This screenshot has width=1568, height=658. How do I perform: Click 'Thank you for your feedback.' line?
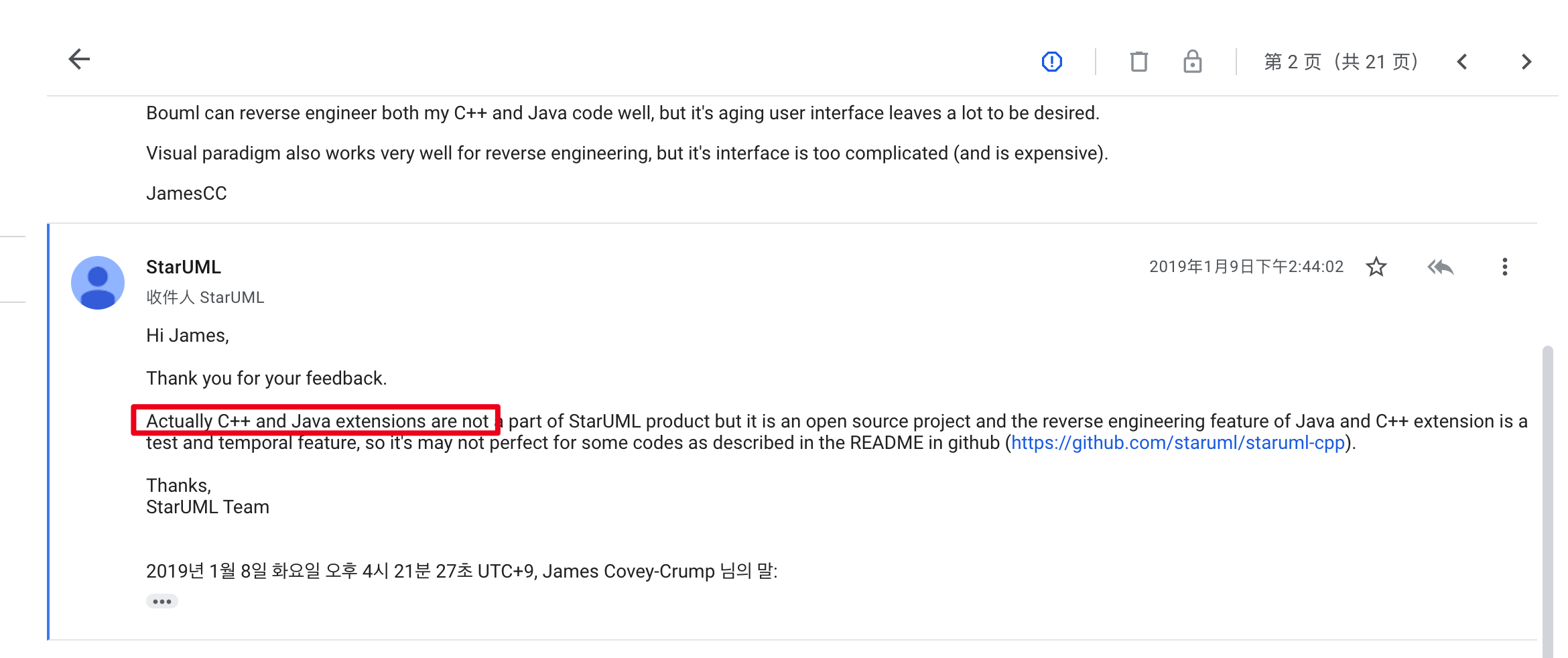[x=267, y=379]
